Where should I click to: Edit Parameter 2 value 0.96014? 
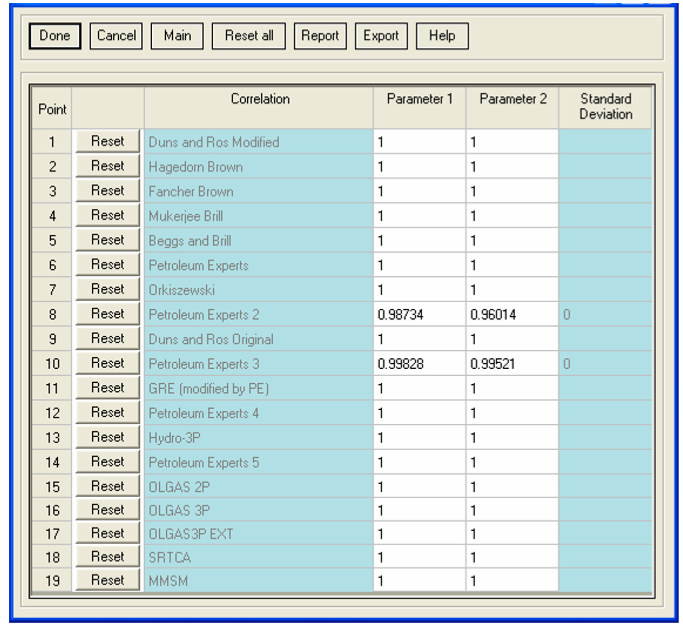(512, 314)
